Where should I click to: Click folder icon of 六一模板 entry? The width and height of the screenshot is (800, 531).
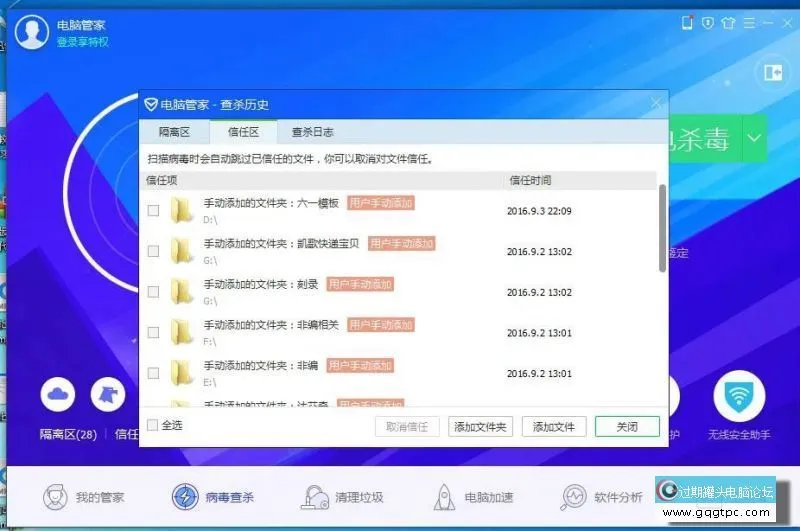coord(182,210)
